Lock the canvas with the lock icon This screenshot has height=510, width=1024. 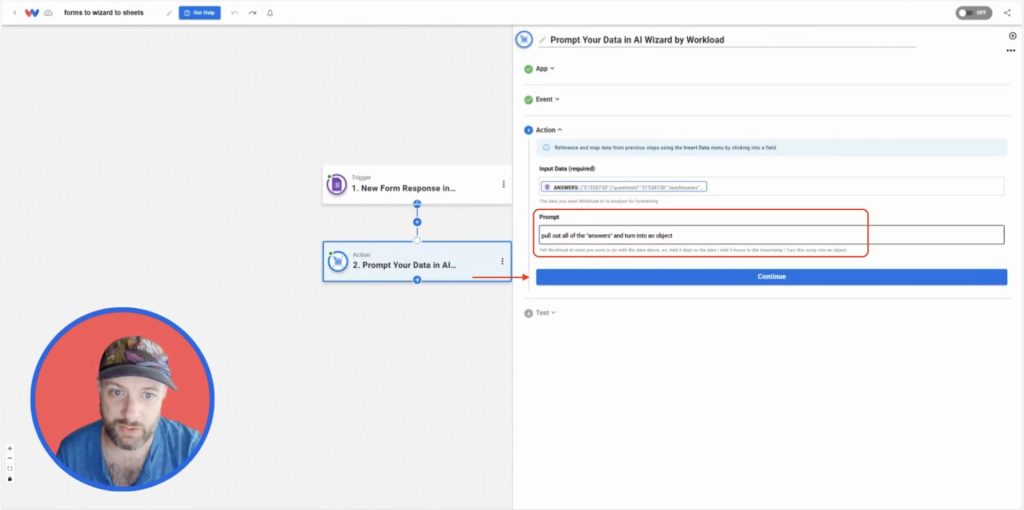click(10, 479)
